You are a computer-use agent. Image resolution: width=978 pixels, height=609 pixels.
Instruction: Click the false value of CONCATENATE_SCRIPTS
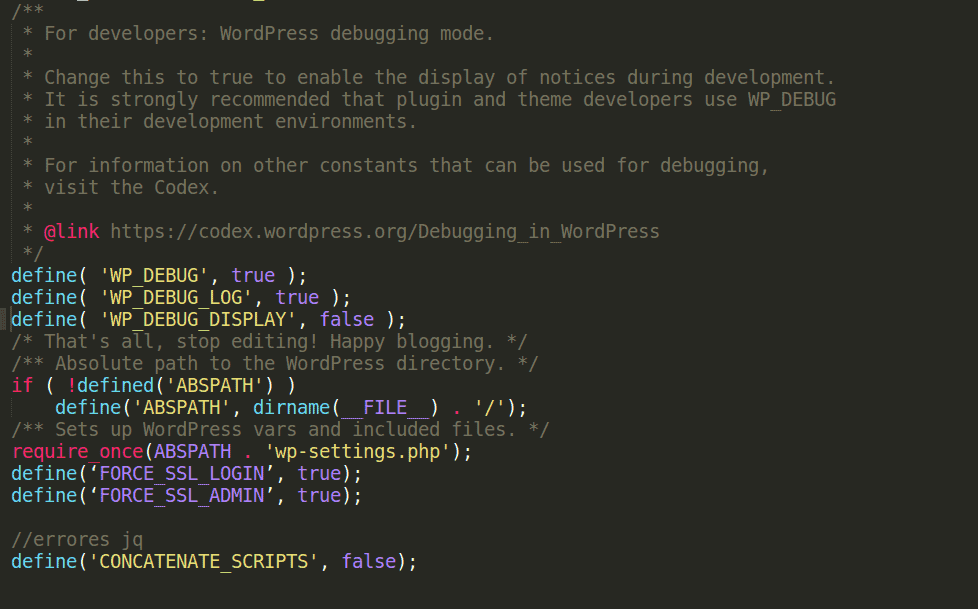pyautogui.click(x=368, y=562)
